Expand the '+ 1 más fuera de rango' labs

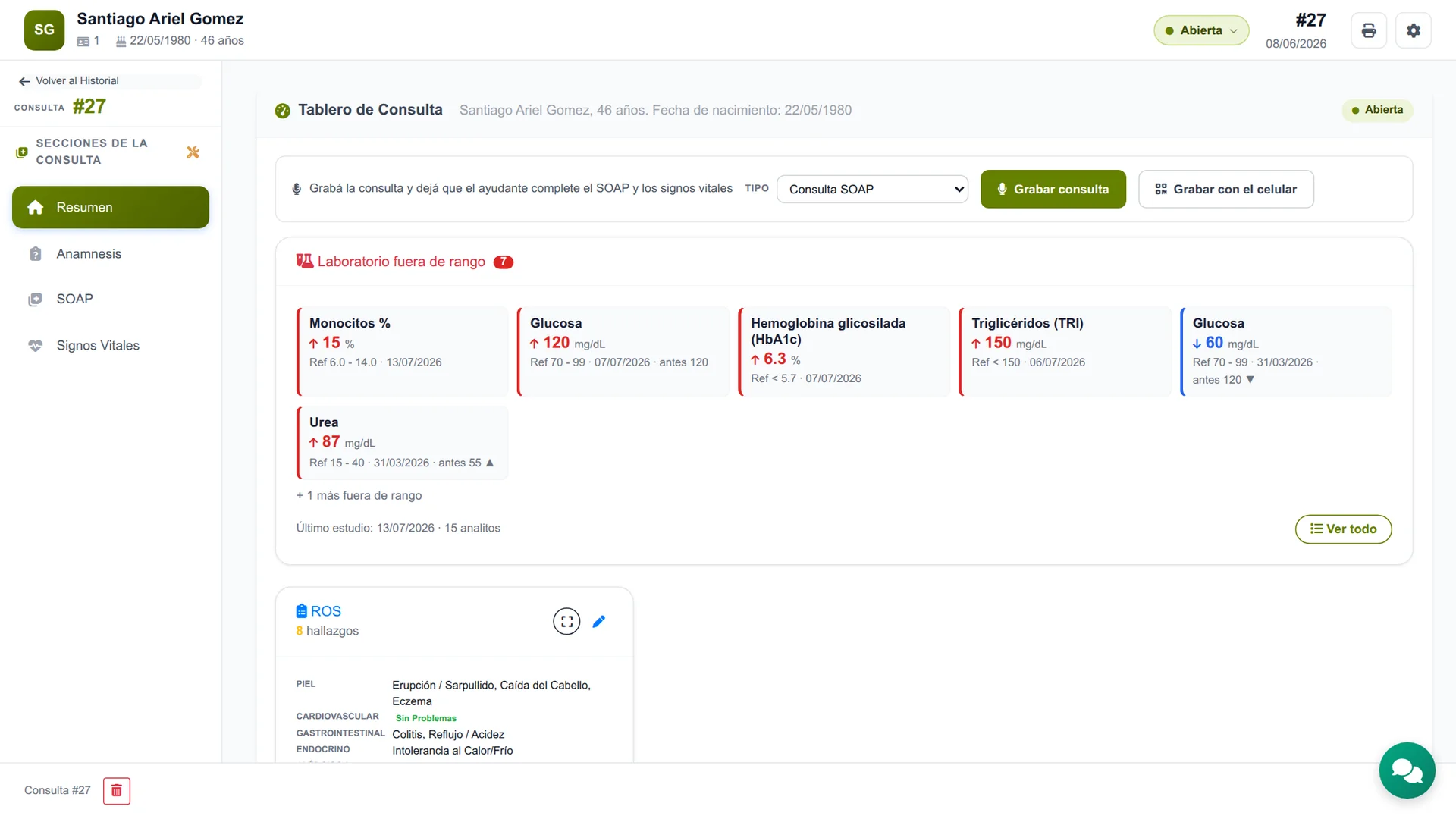359,495
